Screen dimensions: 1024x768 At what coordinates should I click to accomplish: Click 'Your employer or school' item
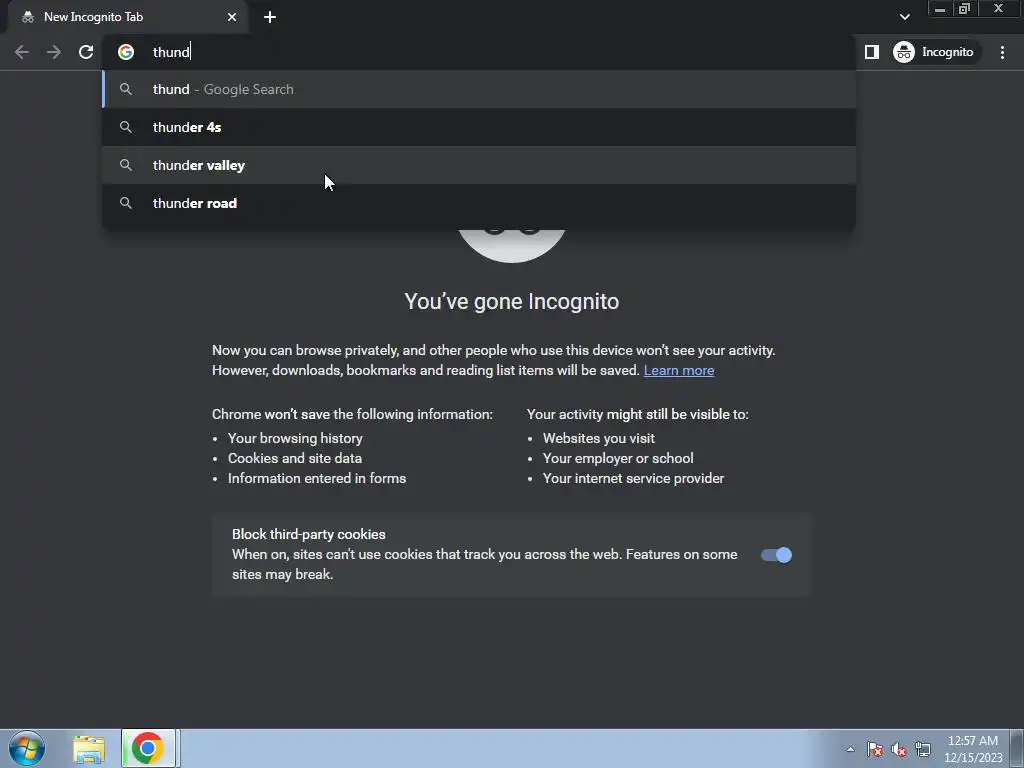(618, 458)
